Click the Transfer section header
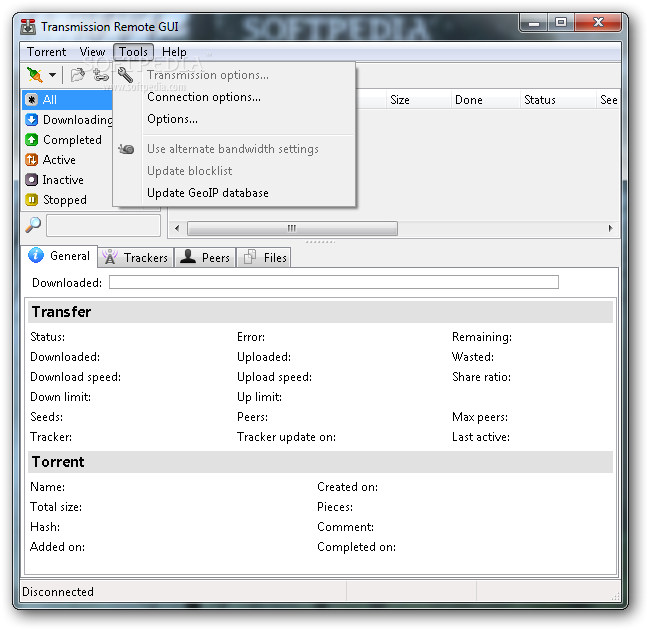Image resolution: width=649 pixels, height=630 pixels. tap(320, 312)
